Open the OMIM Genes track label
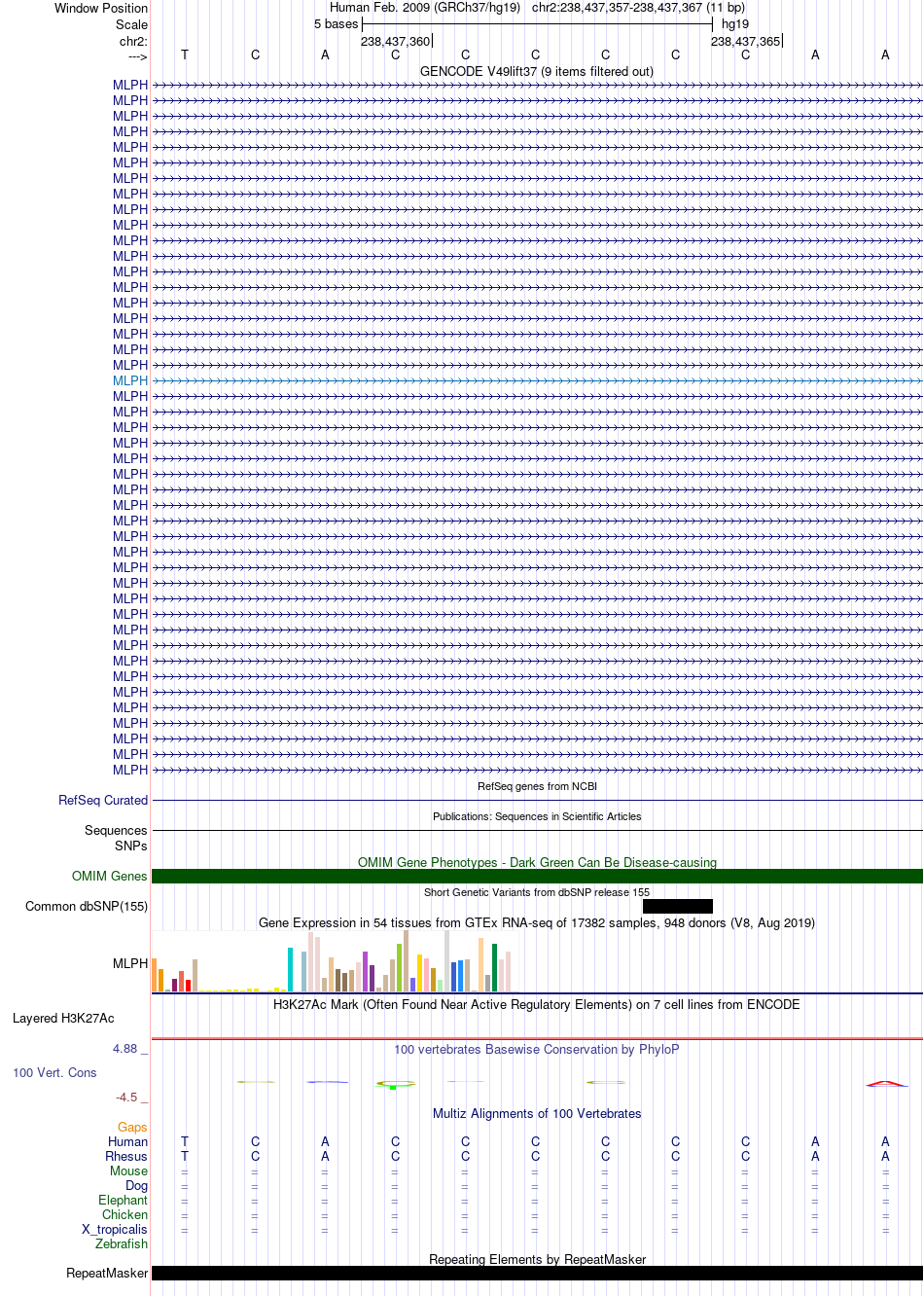Viewport: 924px width, 1296px height. (x=110, y=877)
